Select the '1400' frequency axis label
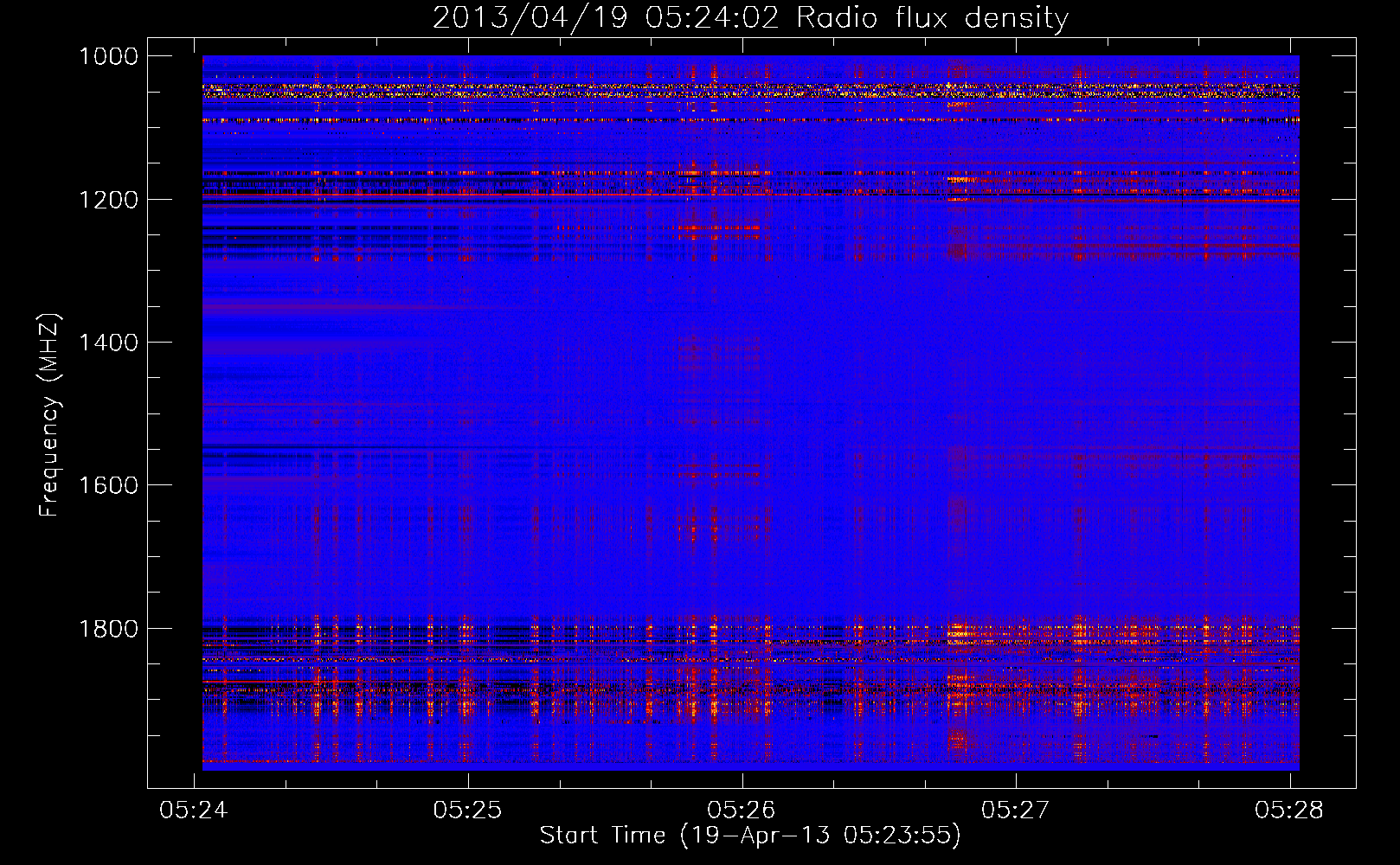This screenshot has height=865, width=1400. click(x=108, y=343)
